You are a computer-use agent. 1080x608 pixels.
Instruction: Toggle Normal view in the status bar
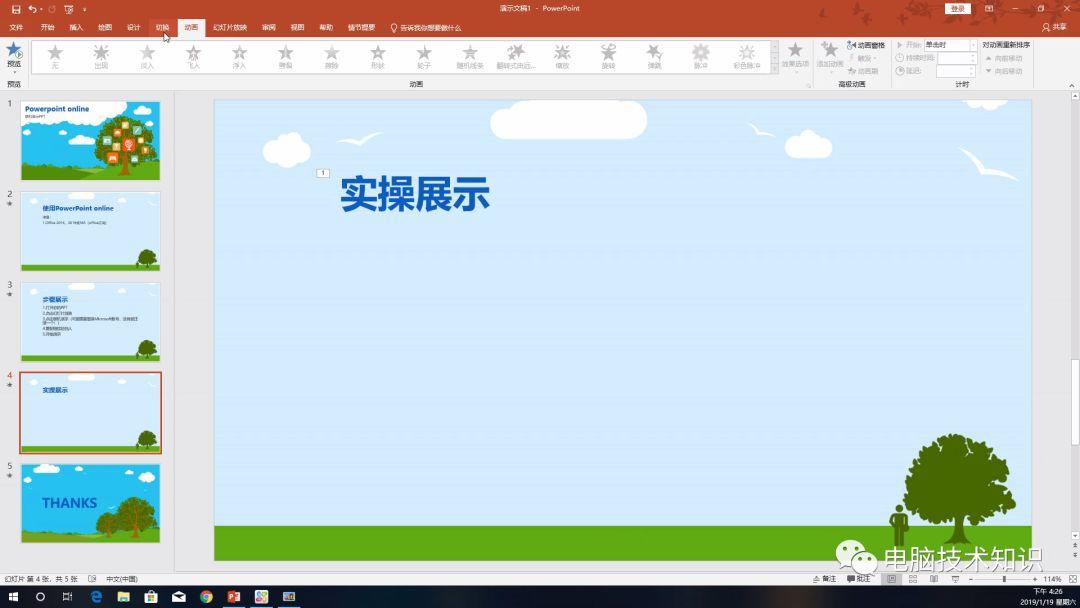891,579
